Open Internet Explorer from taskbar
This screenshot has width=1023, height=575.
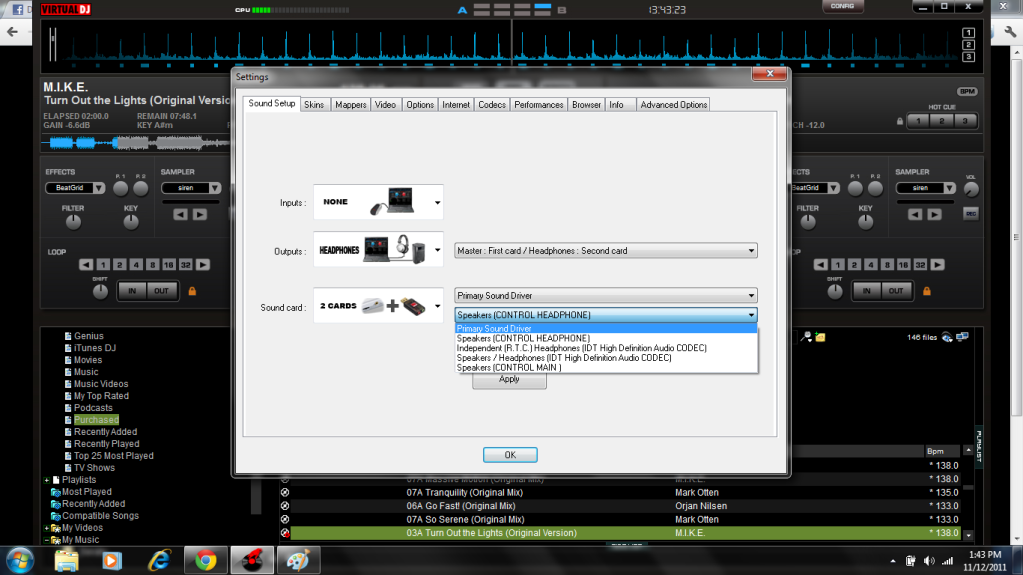click(x=159, y=561)
